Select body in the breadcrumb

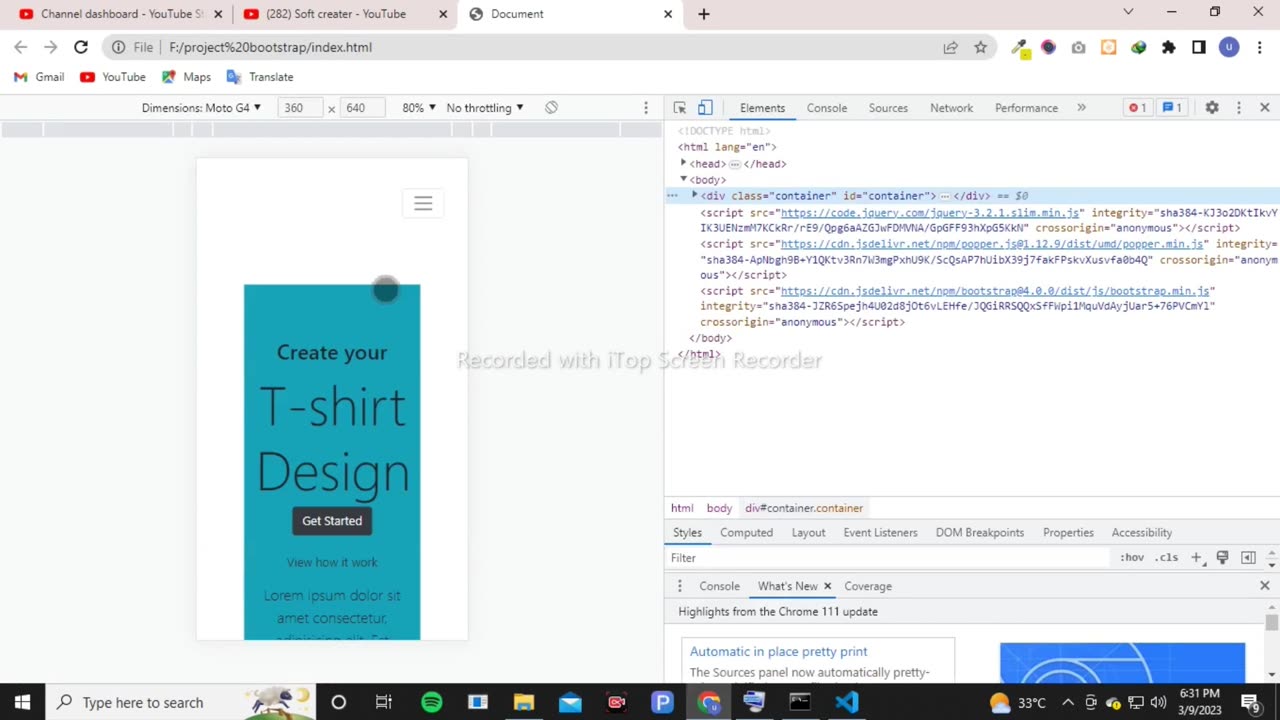(x=719, y=508)
